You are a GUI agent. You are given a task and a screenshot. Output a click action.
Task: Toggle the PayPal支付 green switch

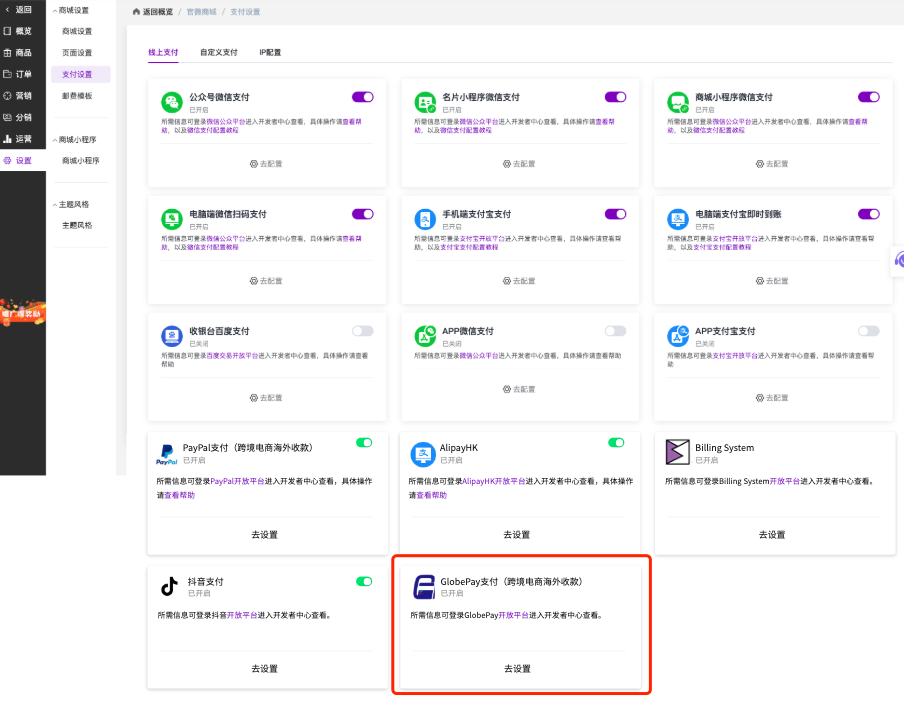point(364,443)
